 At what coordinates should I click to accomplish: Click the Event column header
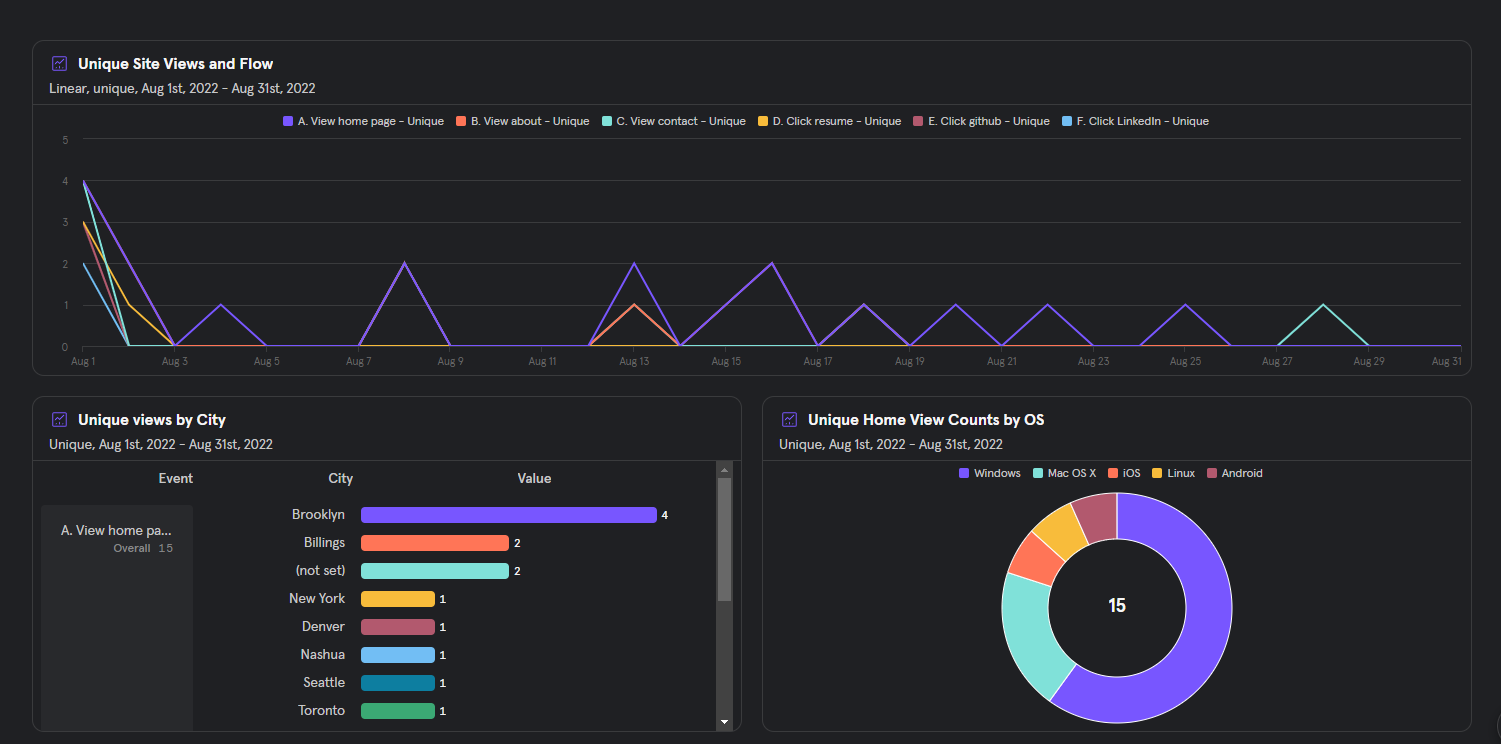point(176,479)
